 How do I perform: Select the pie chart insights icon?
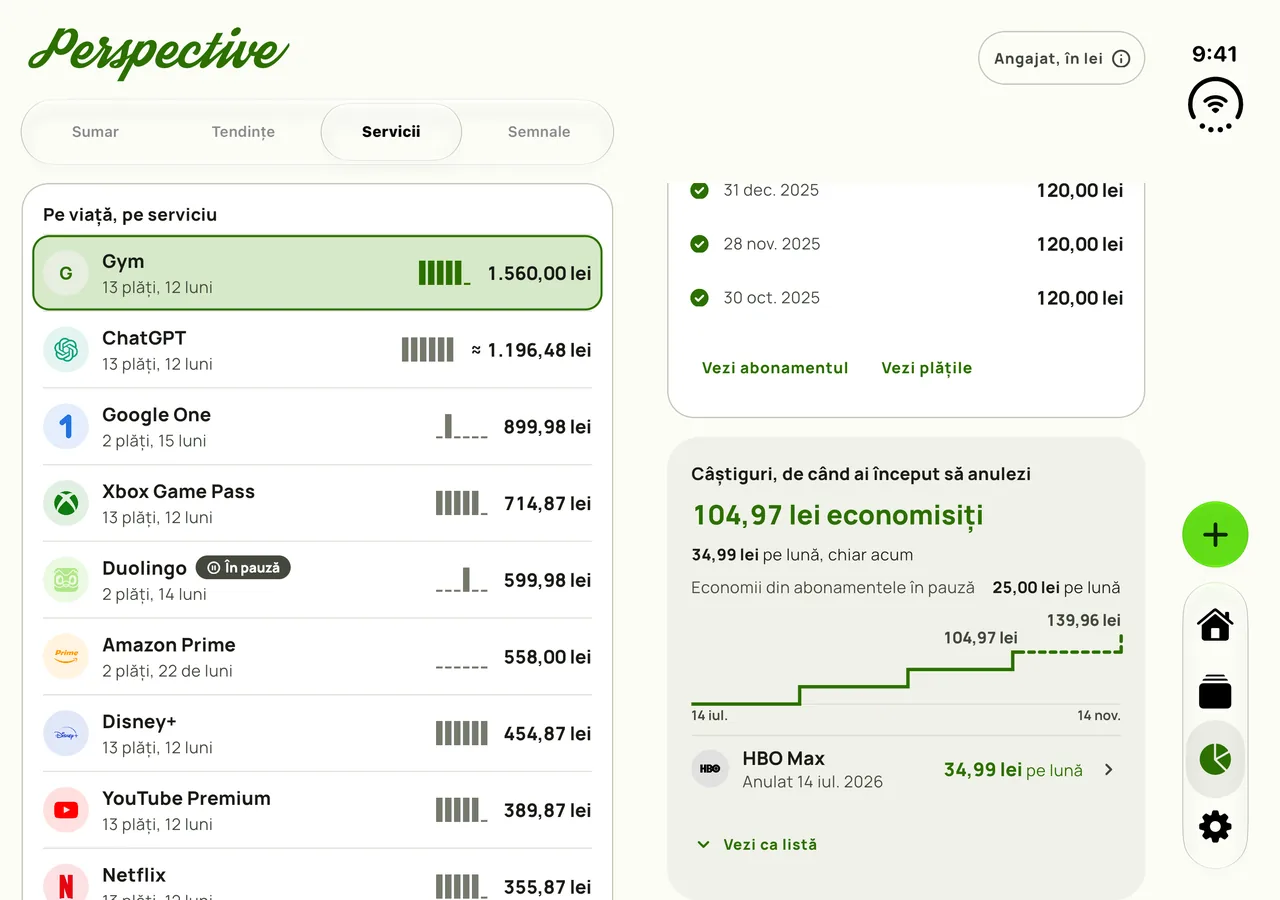coord(1215,759)
